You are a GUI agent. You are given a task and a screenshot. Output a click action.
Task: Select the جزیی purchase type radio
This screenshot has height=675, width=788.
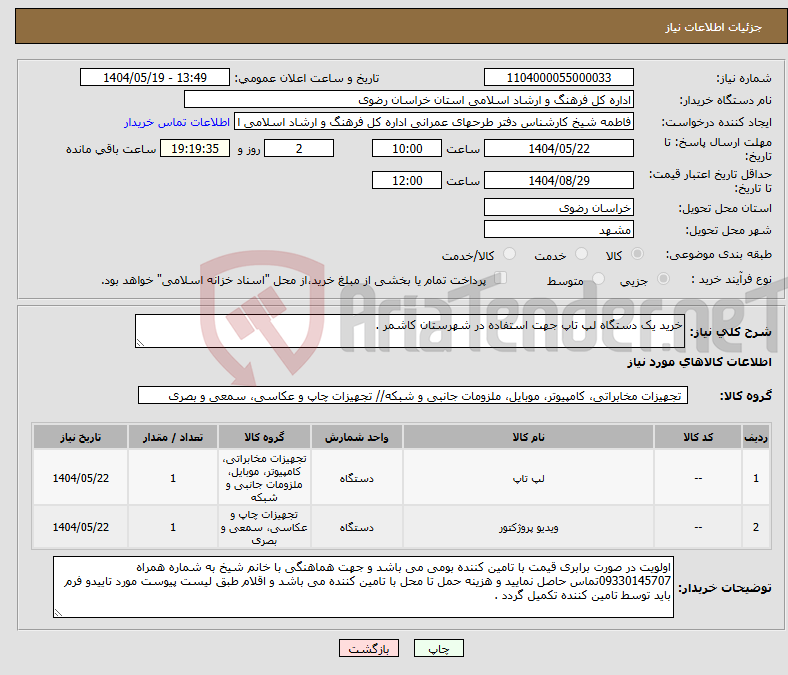[x=663, y=278]
